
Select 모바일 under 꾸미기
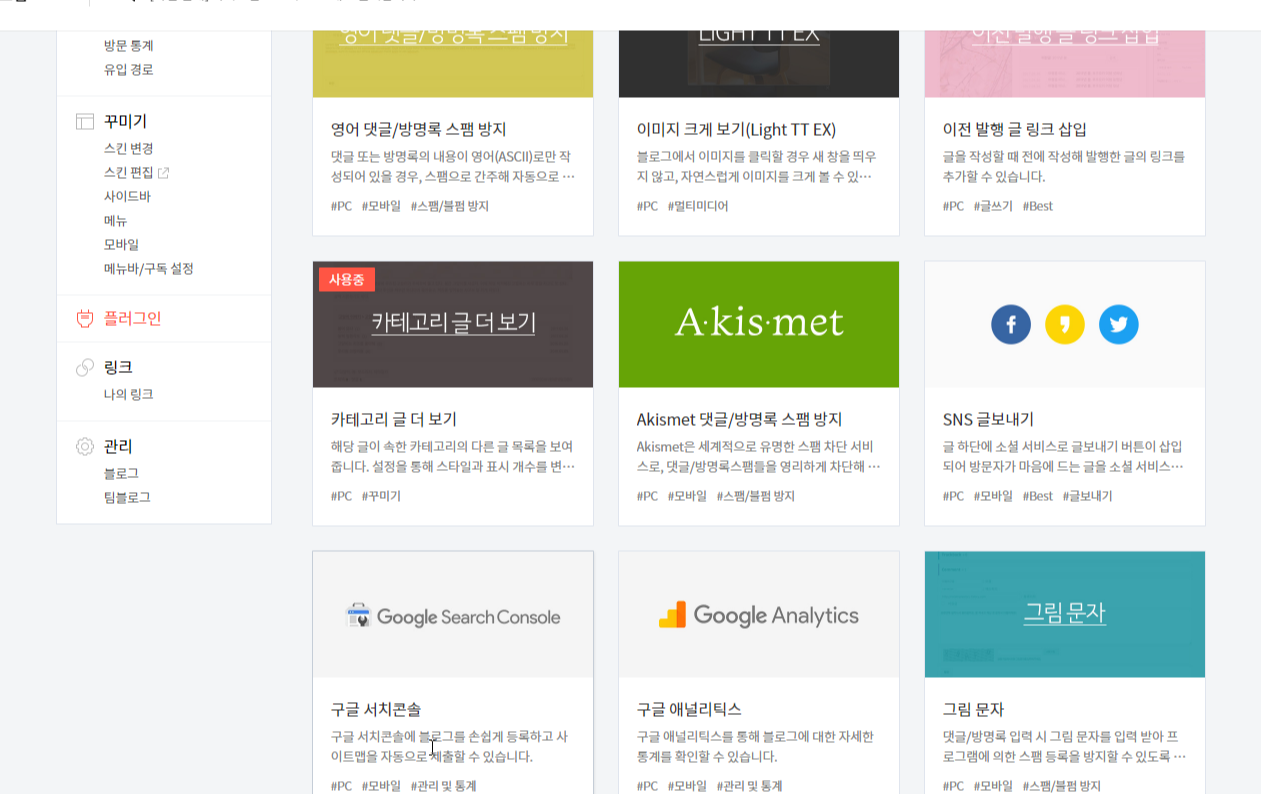(121, 245)
